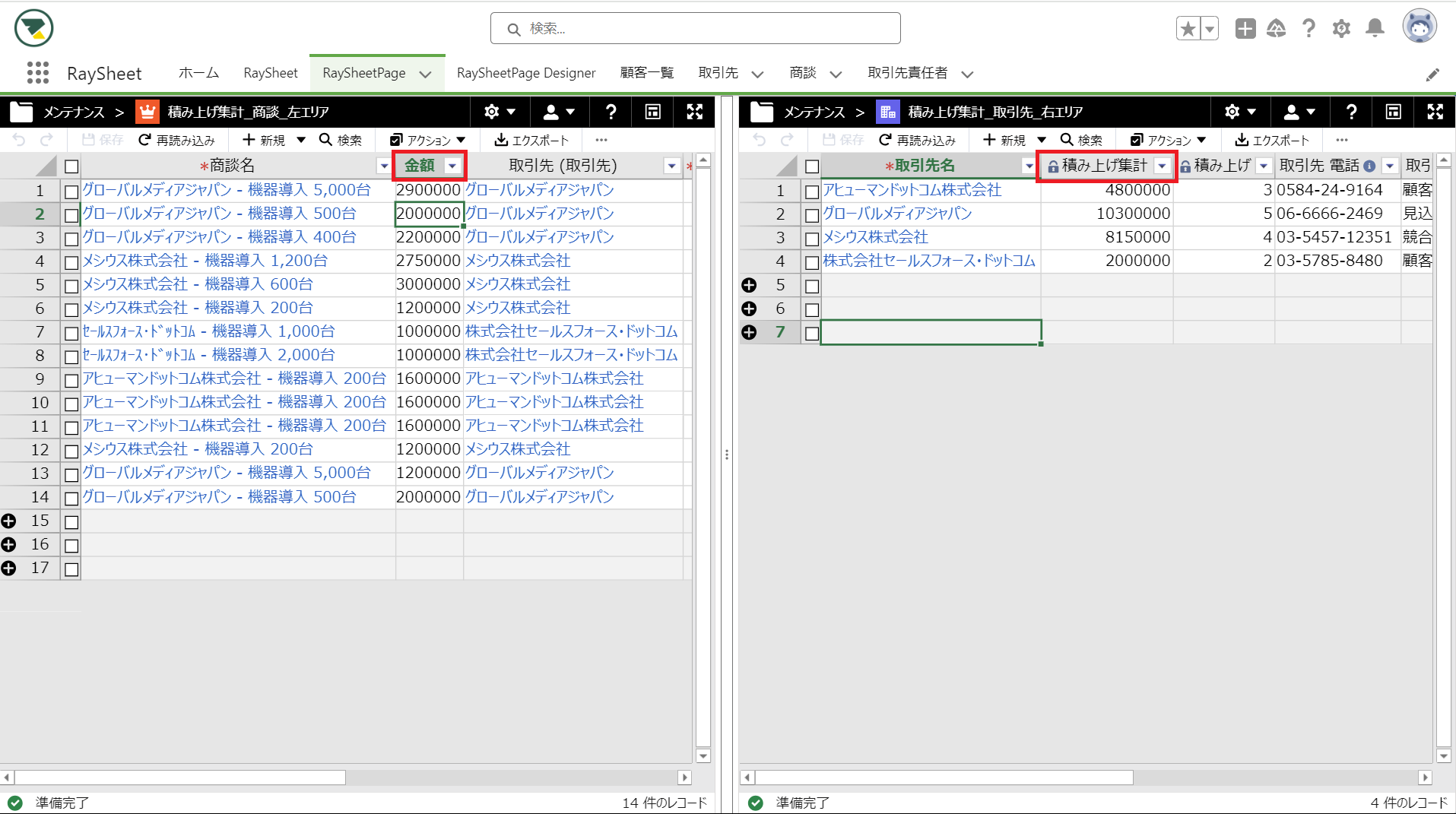This screenshot has width=1456, height=814.
Task: Open link メシウス株式会社 - 機器導入 1,200台
Action: [205, 261]
